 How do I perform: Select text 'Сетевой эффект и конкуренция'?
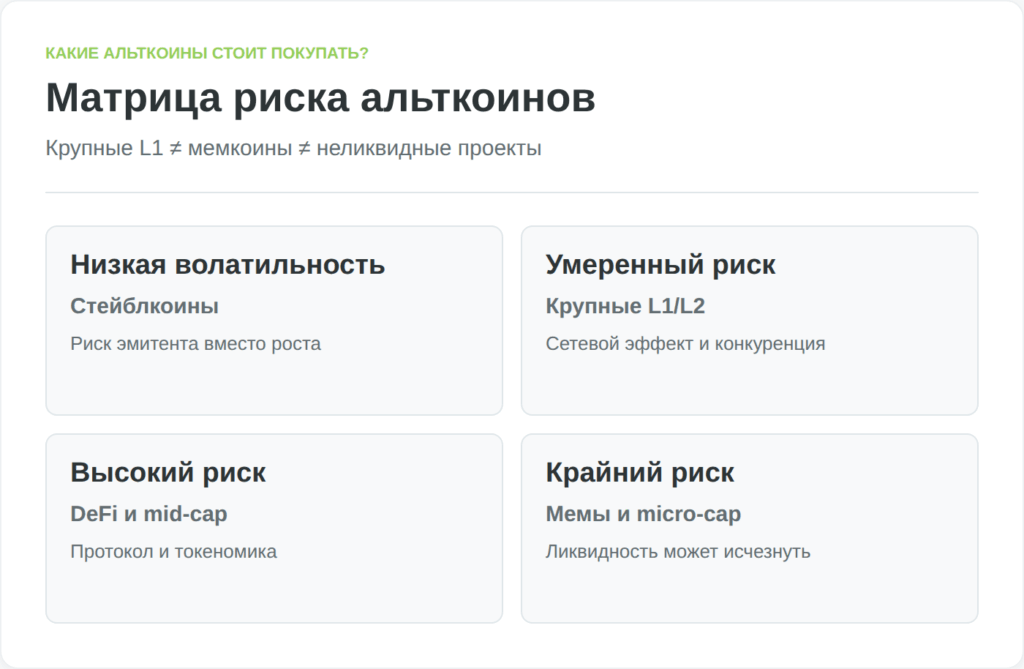[685, 344]
